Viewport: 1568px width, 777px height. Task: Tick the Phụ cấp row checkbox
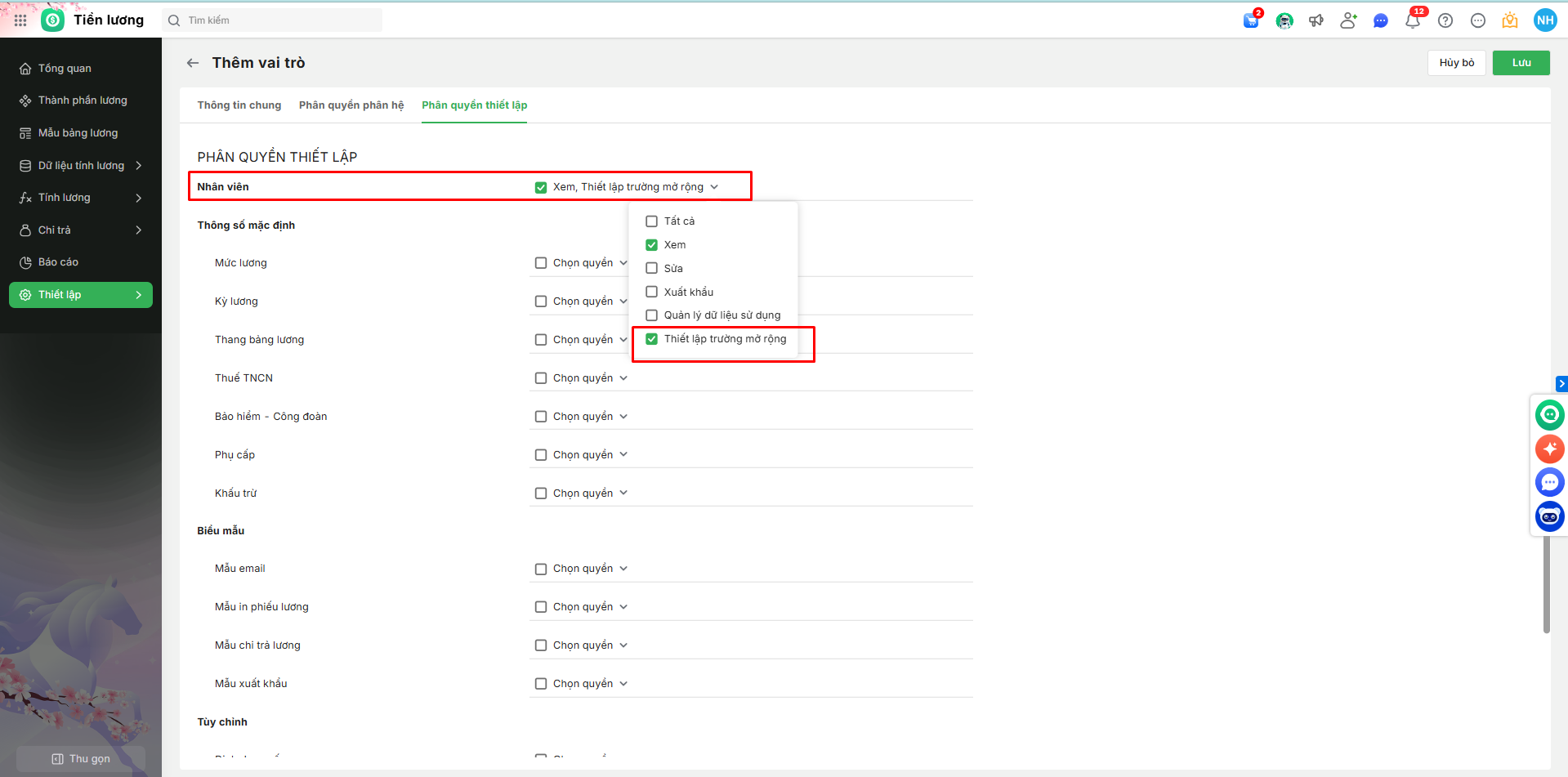pos(541,455)
